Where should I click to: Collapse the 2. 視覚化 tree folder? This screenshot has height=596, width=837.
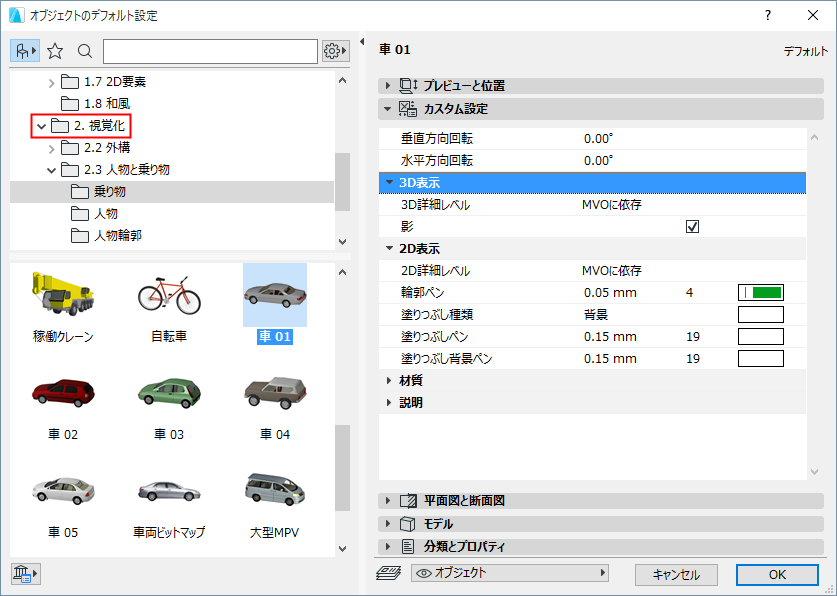point(40,127)
